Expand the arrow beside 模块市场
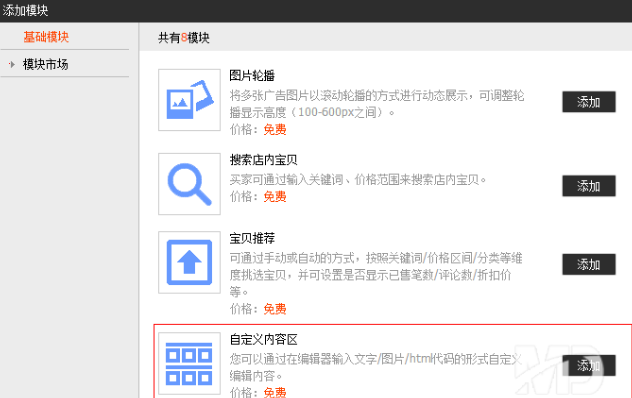Screen dimensions: 632x398 pos(12,64)
